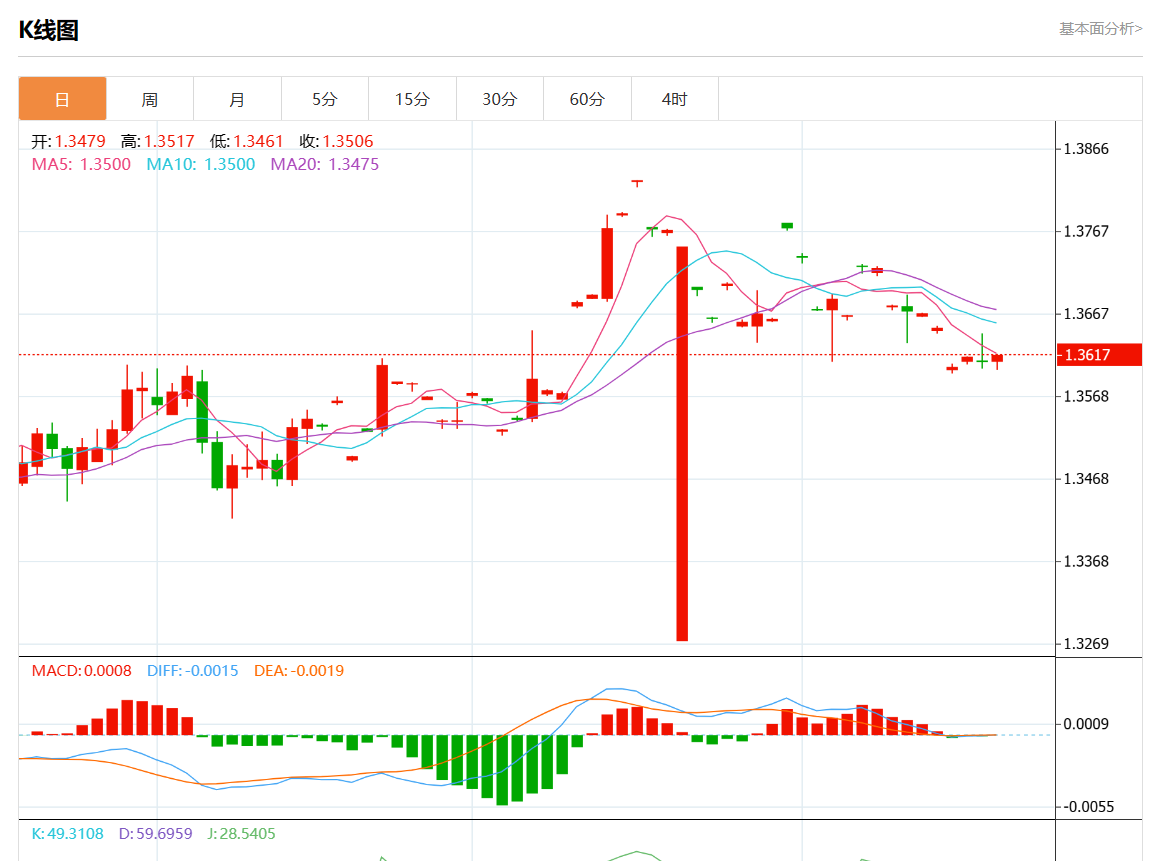Click the 0.0009 MACD axis label
1160x861 pixels.
point(1086,724)
